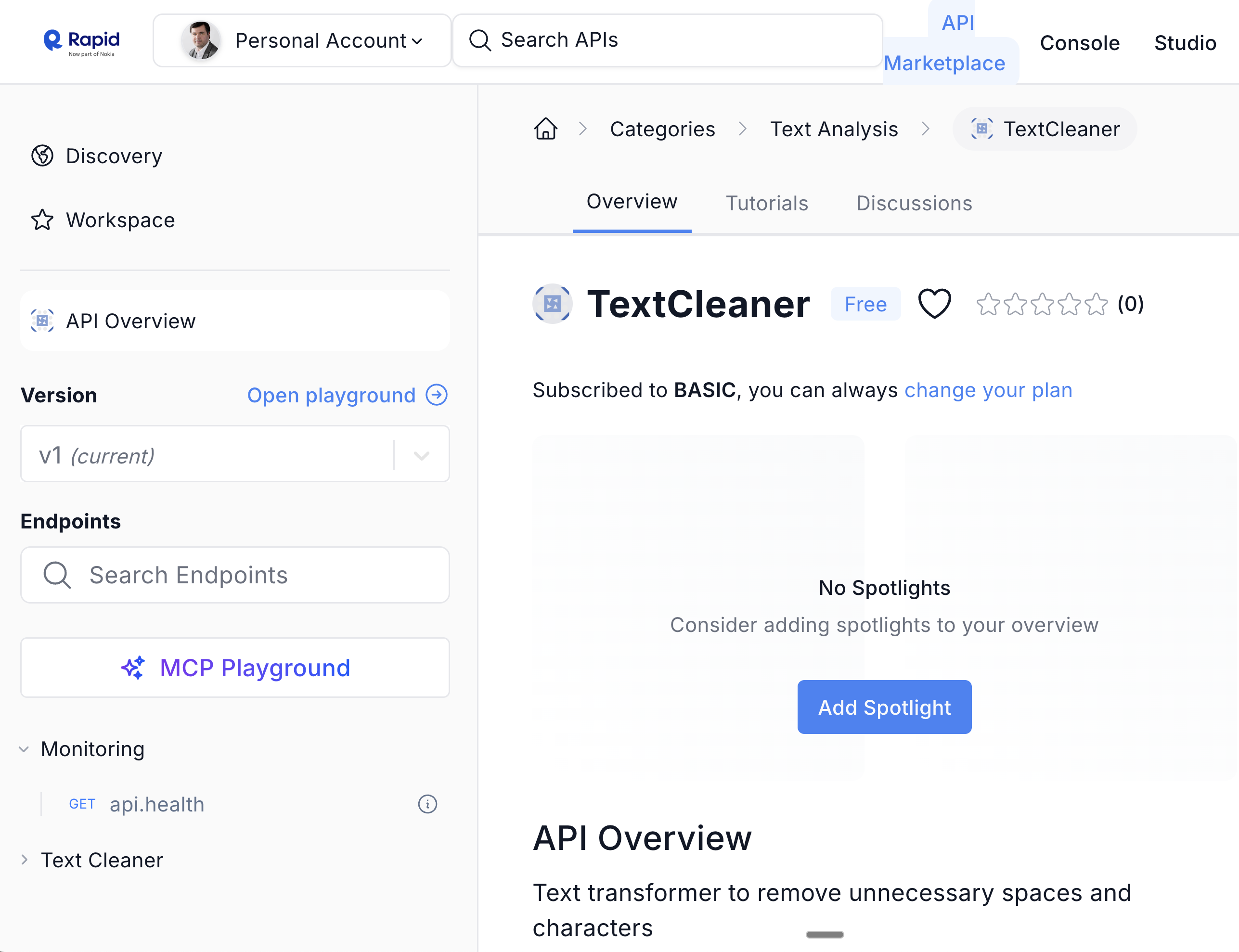Click the Workspace star icon
The height and width of the screenshot is (952, 1239).
(x=42, y=220)
